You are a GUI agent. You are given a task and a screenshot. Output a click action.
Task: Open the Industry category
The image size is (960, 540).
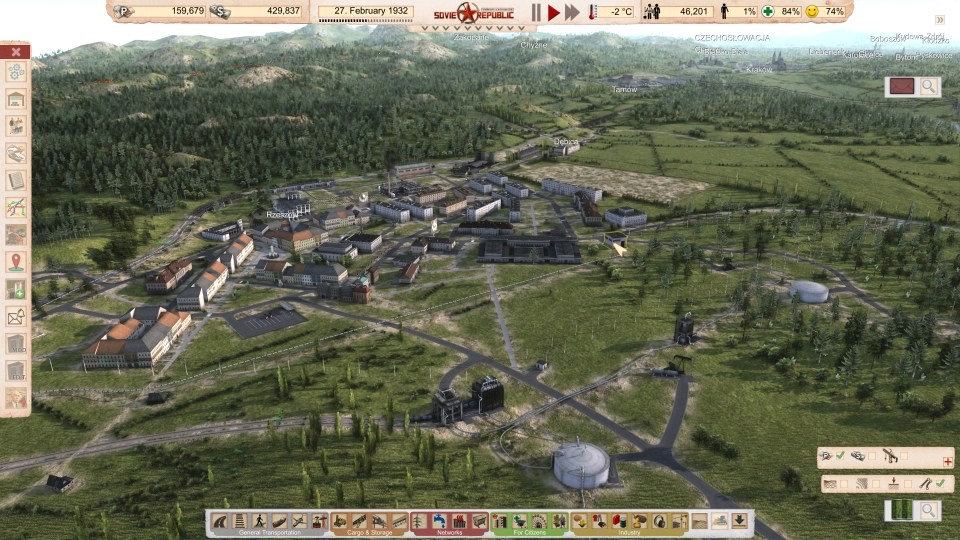click(629, 533)
